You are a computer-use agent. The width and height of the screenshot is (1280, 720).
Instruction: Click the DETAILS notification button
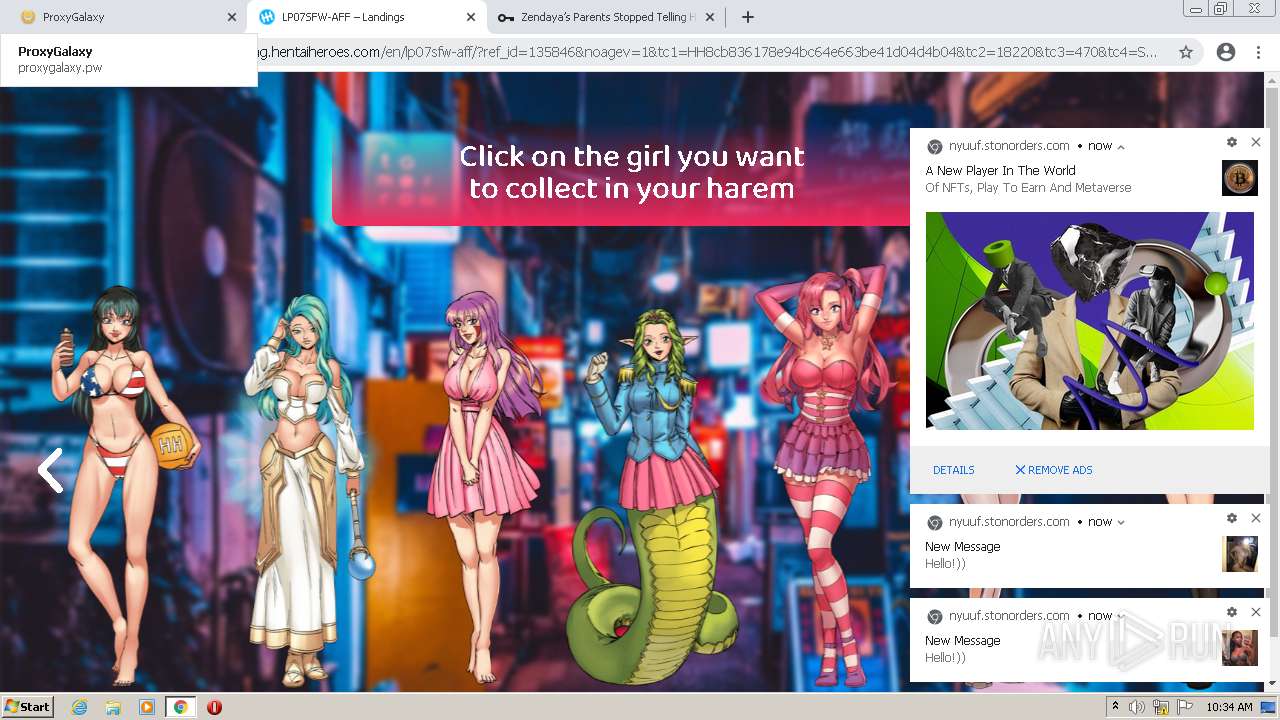954,470
